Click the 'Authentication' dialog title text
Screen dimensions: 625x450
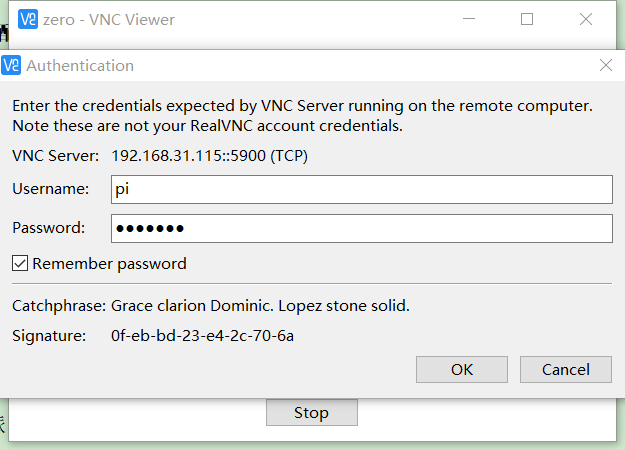(80, 66)
